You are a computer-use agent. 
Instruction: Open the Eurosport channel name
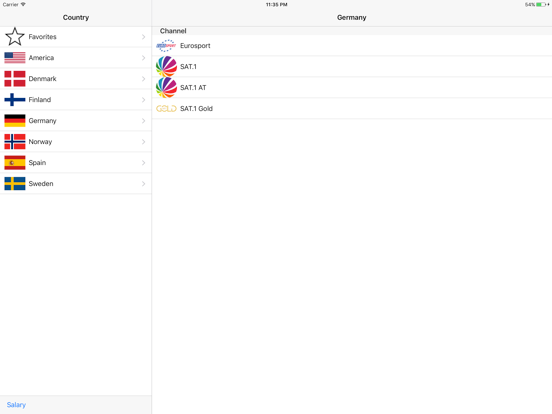(195, 46)
